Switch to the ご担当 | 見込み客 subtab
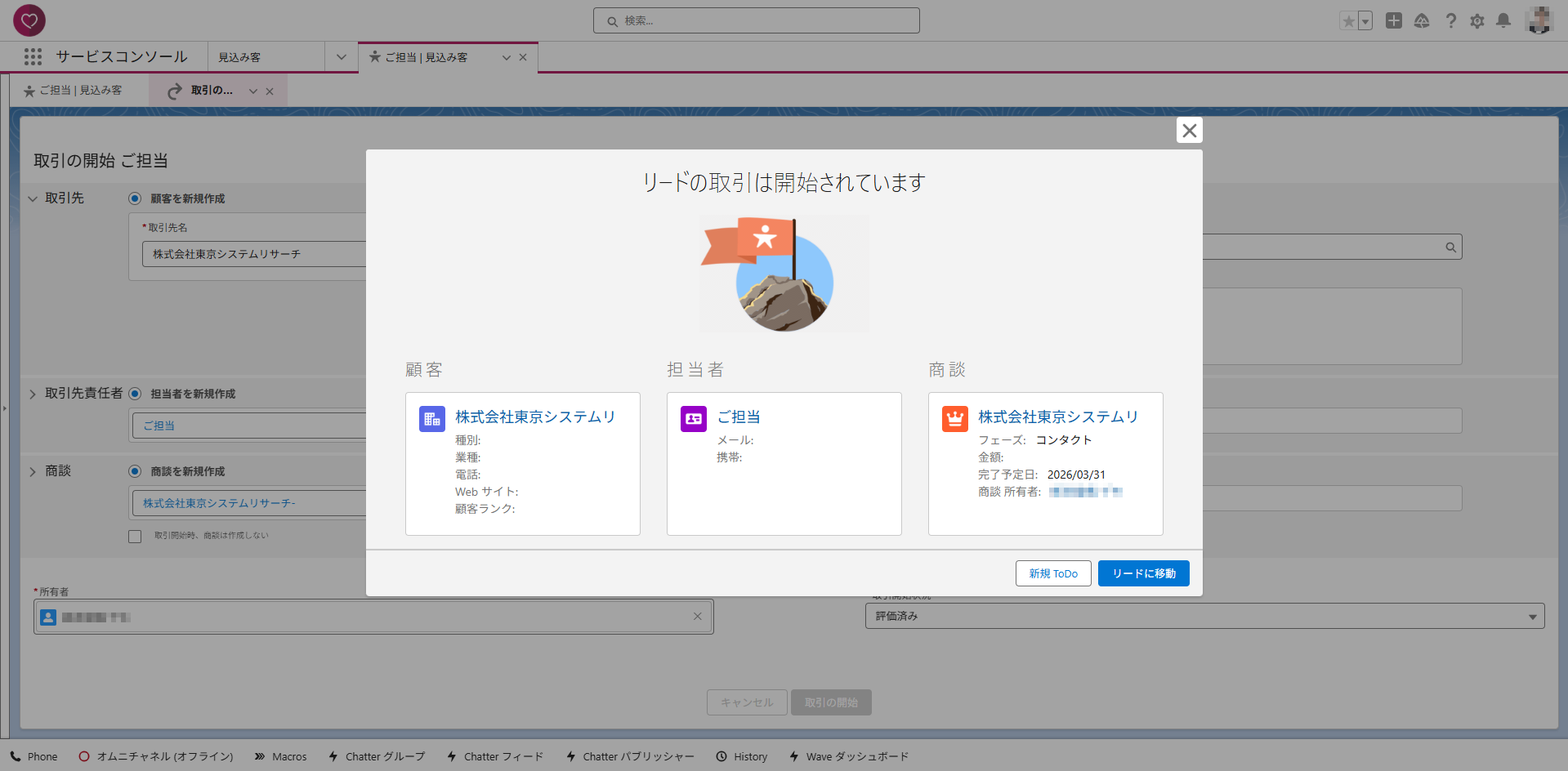This screenshot has height=771, width=1568. coord(74,91)
